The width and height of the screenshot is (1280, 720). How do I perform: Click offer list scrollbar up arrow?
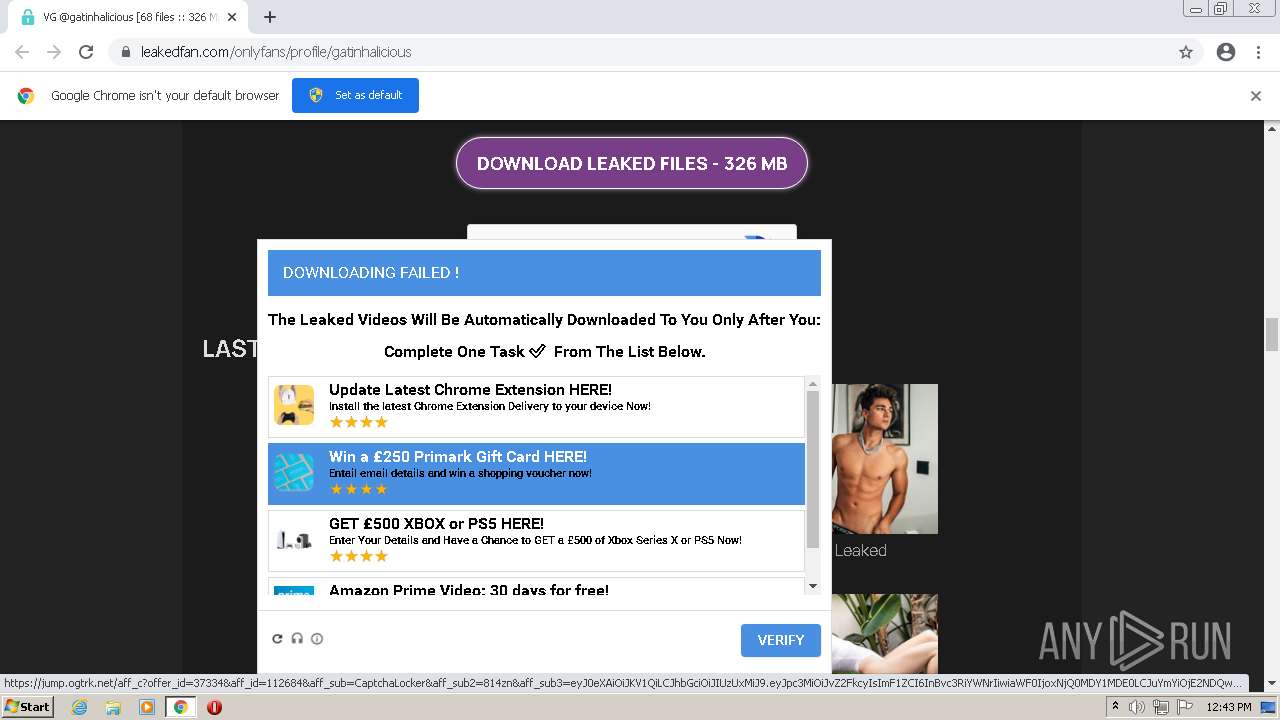(813, 384)
